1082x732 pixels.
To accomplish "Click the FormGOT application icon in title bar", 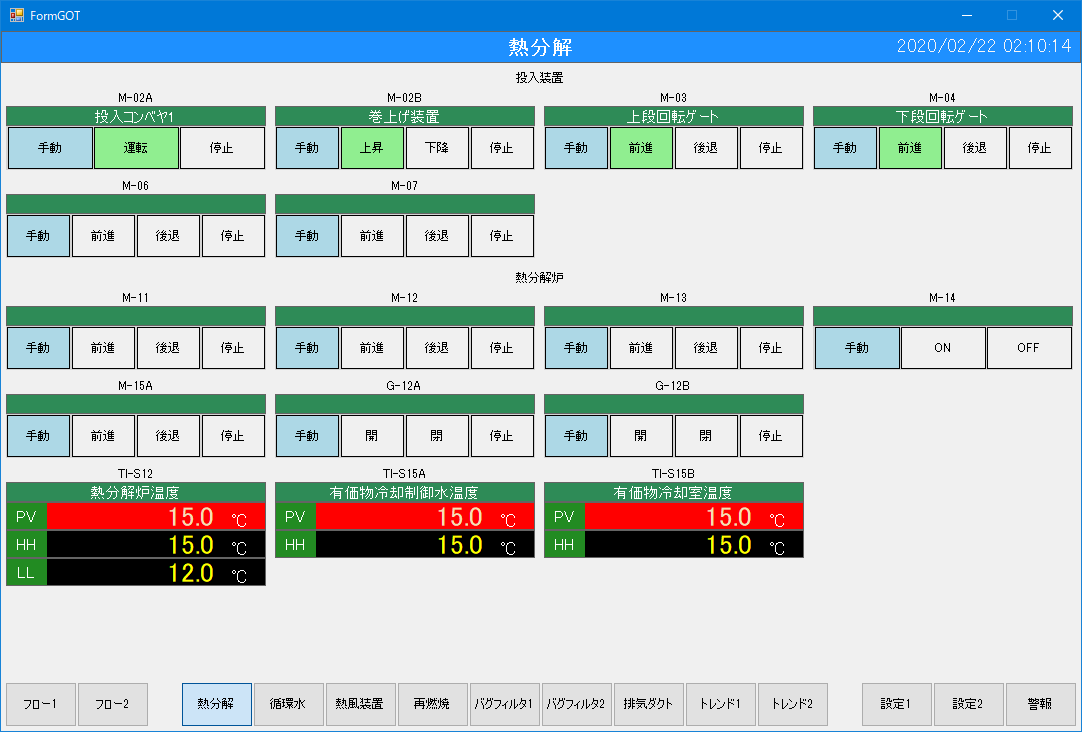I will click(16, 15).
